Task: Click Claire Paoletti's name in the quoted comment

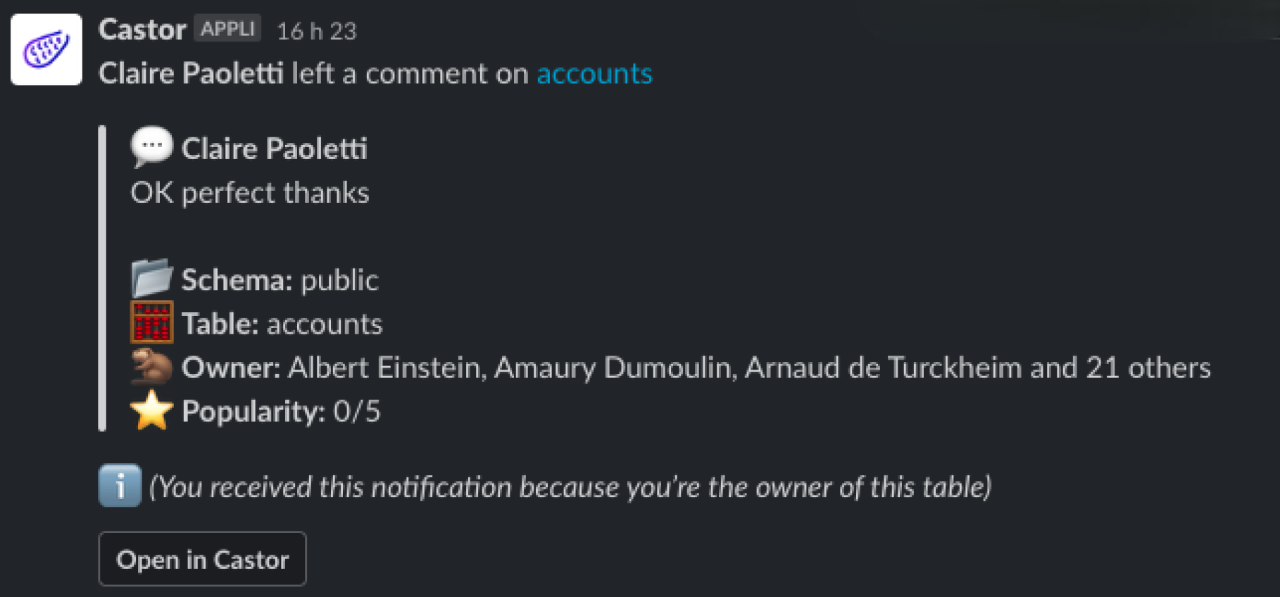Action: pos(274,149)
